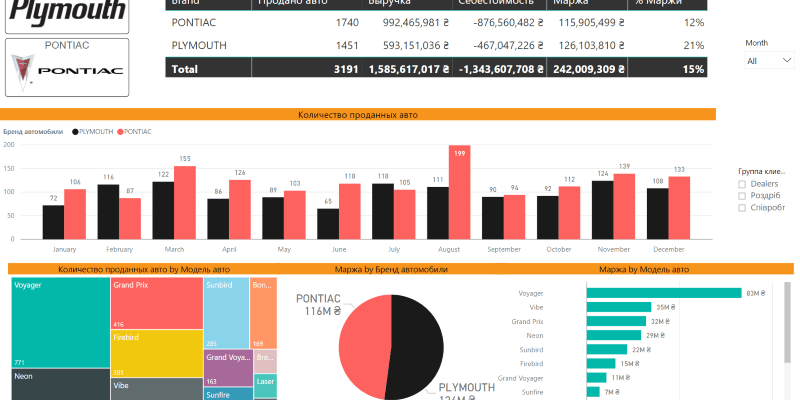The image size is (800, 400).
Task: Select the Plymouth brand logo tile
Action: [67, 16]
